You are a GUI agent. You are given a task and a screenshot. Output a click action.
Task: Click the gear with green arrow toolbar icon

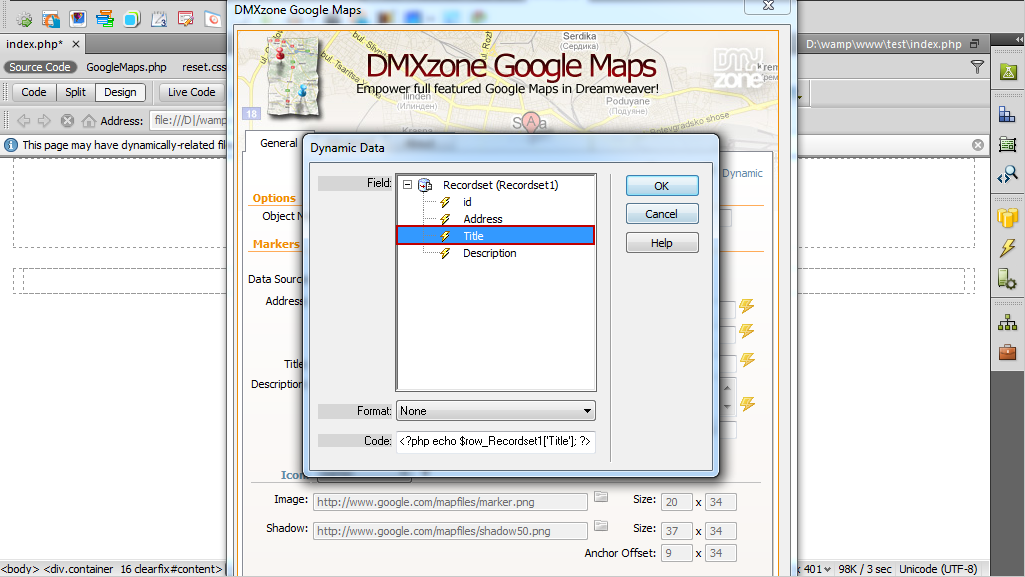coord(24,20)
